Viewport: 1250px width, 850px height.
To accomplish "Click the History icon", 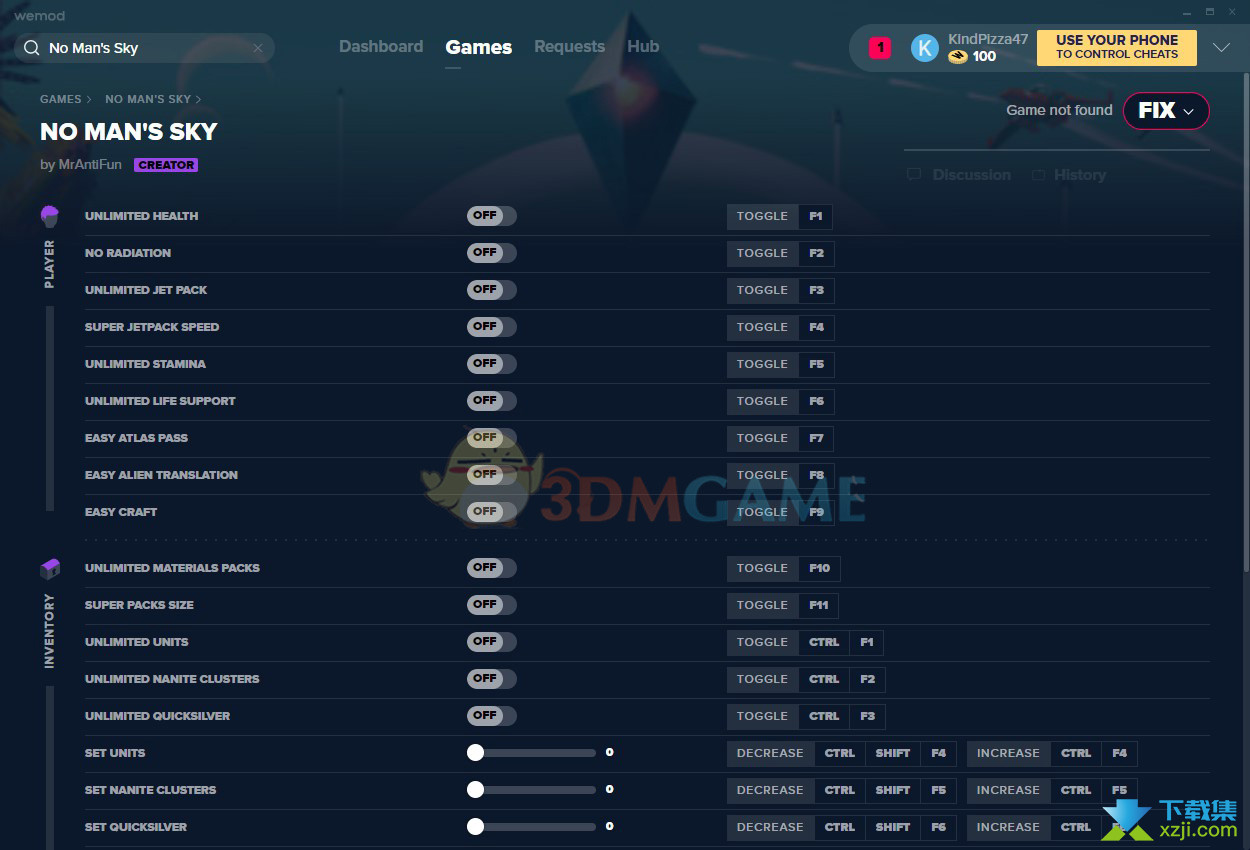I will [x=1038, y=175].
